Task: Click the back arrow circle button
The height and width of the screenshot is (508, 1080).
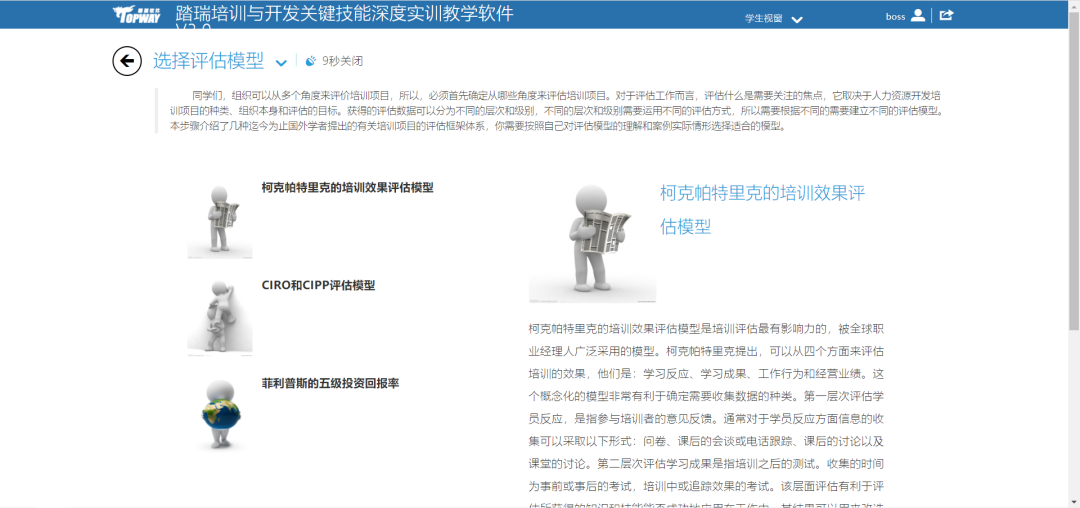Action: pos(127,61)
